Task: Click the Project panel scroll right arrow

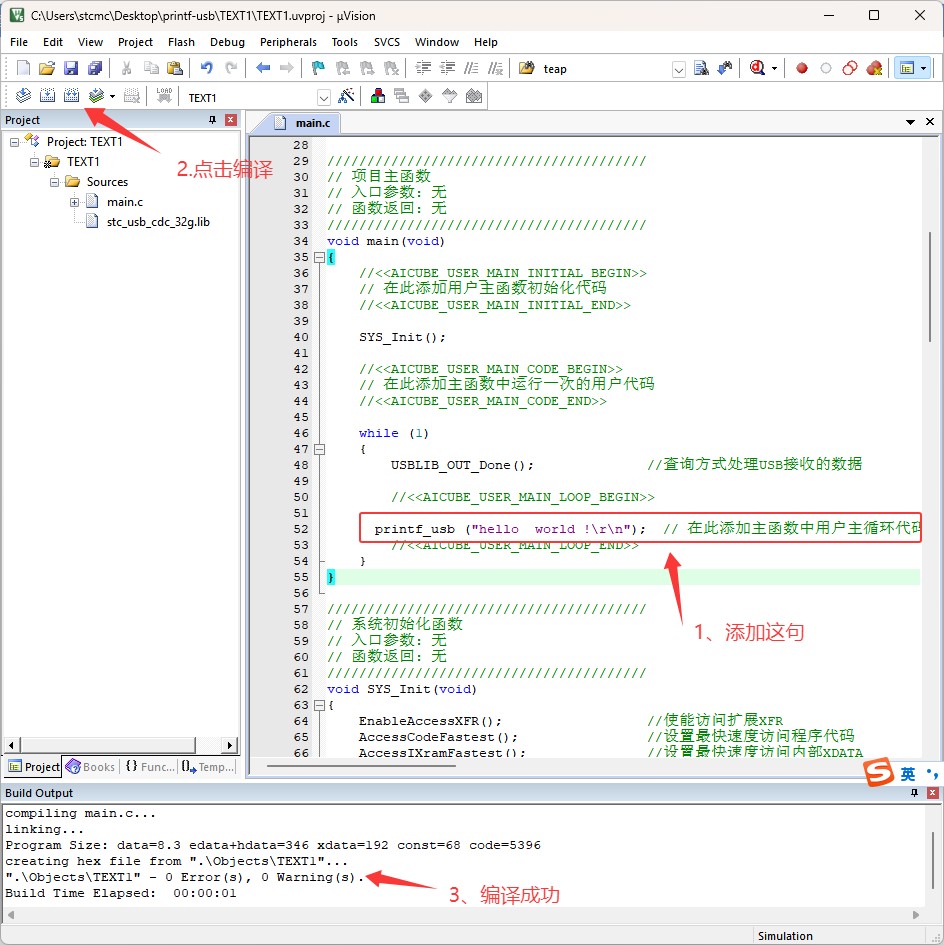Action: point(229,746)
